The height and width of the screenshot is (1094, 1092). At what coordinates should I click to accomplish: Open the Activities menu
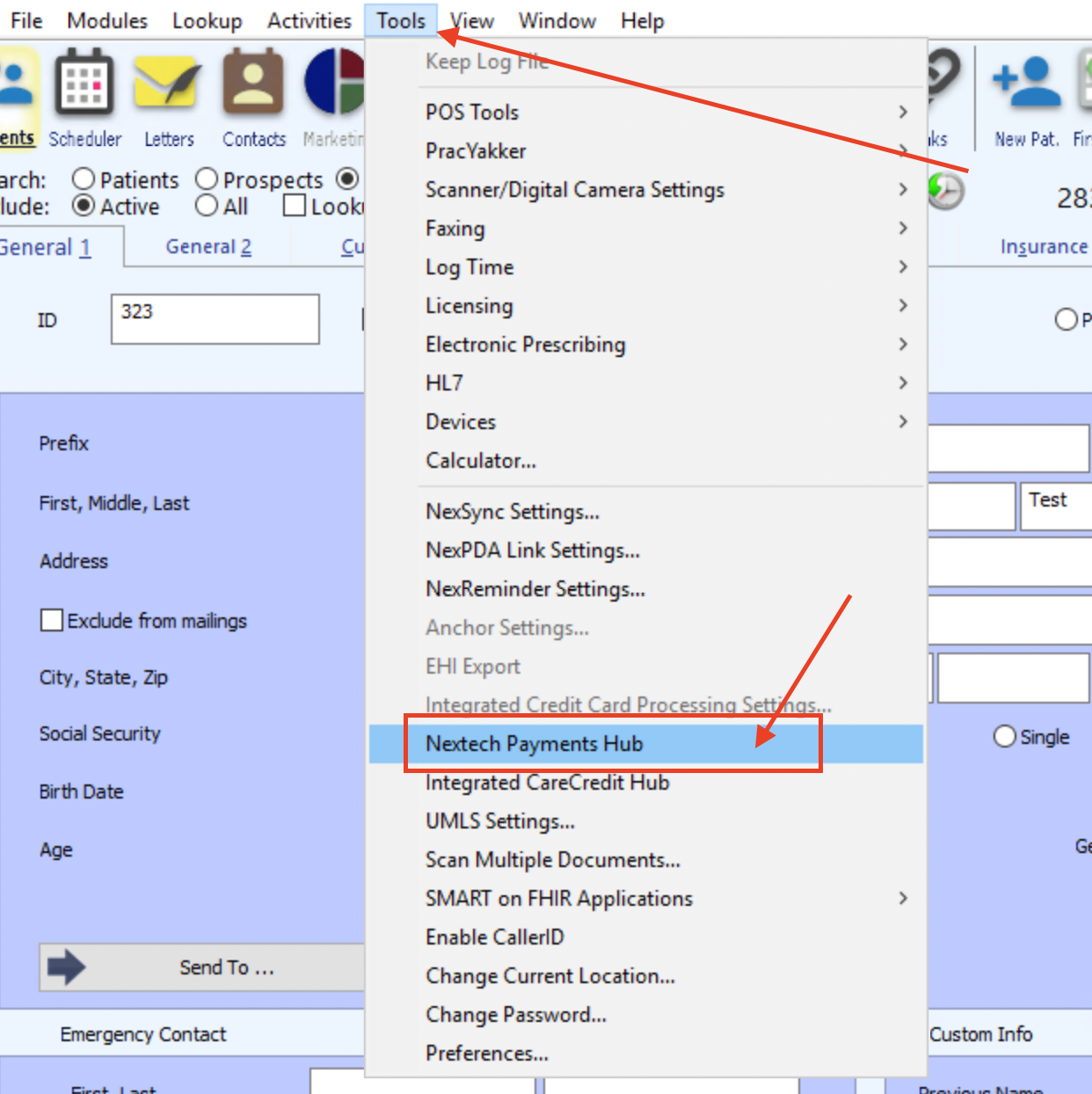pos(309,20)
